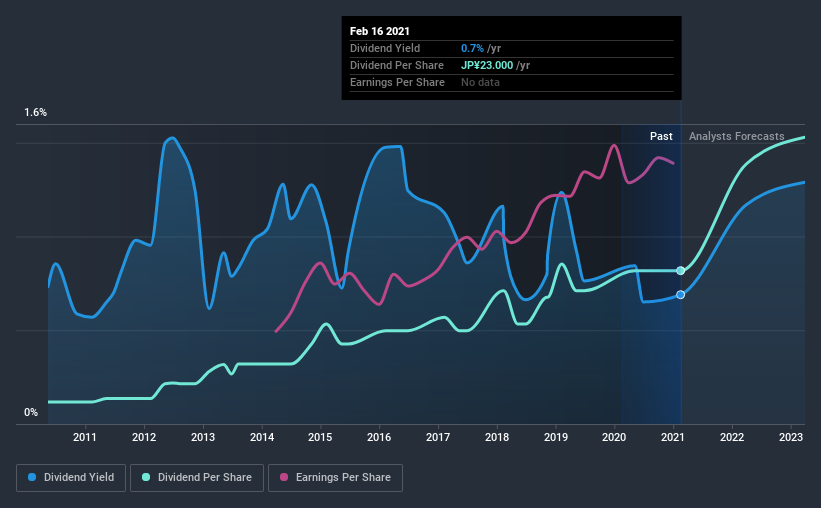Select the 2015 label on the x-axis
The image size is (821, 508).
tap(320, 437)
